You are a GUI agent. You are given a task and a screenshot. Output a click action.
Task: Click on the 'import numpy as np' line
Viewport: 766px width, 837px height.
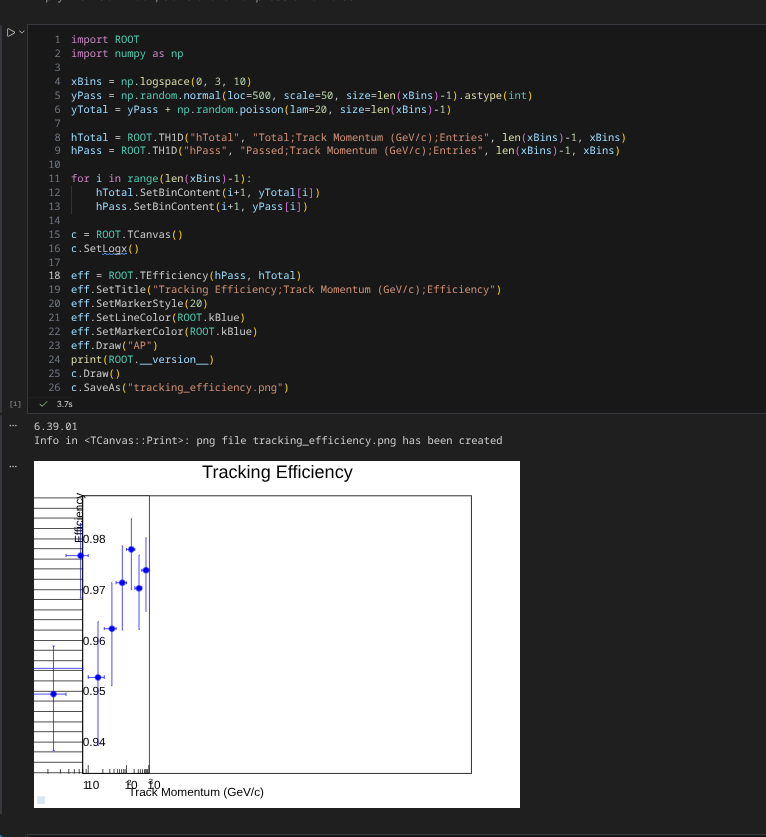127,54
